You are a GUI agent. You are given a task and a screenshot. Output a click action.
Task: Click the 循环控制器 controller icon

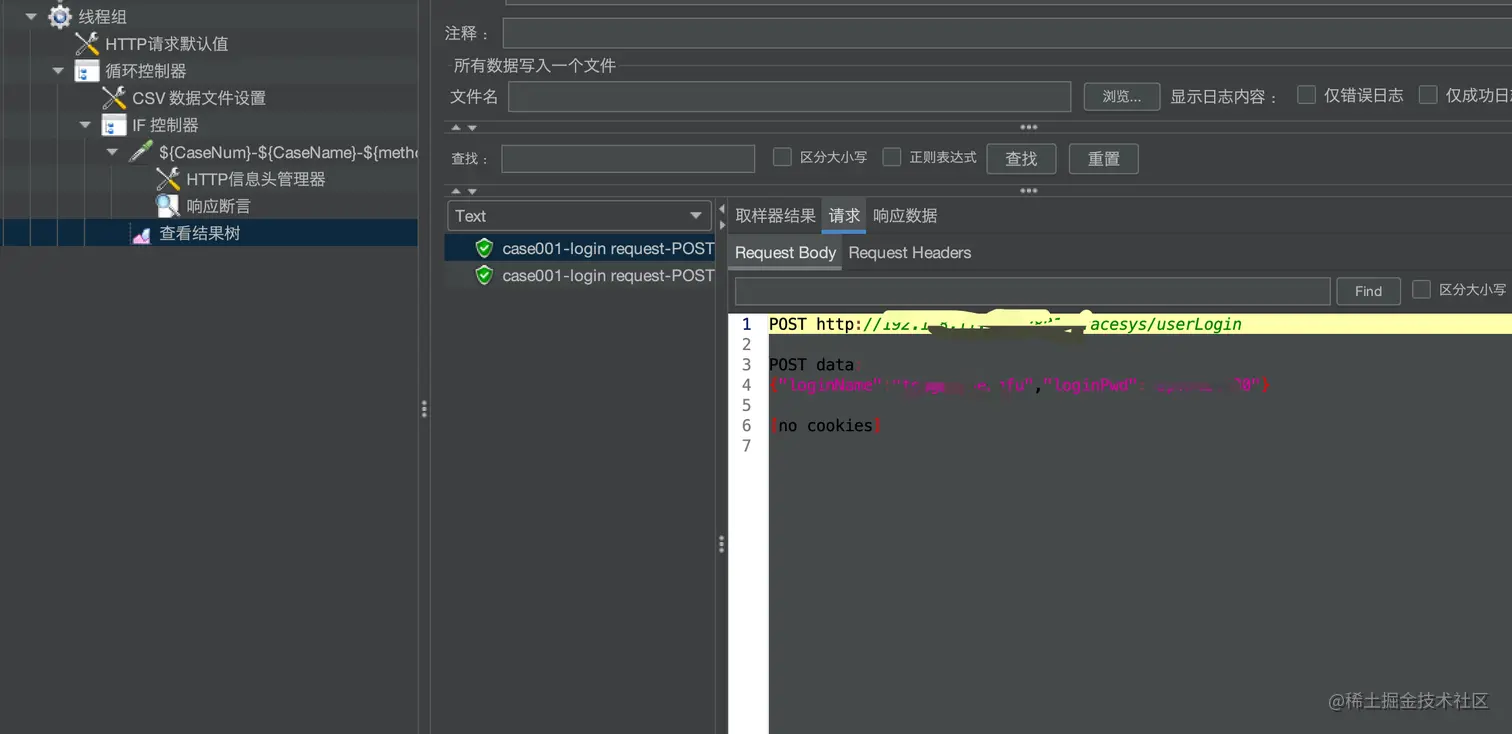(87, 71)
